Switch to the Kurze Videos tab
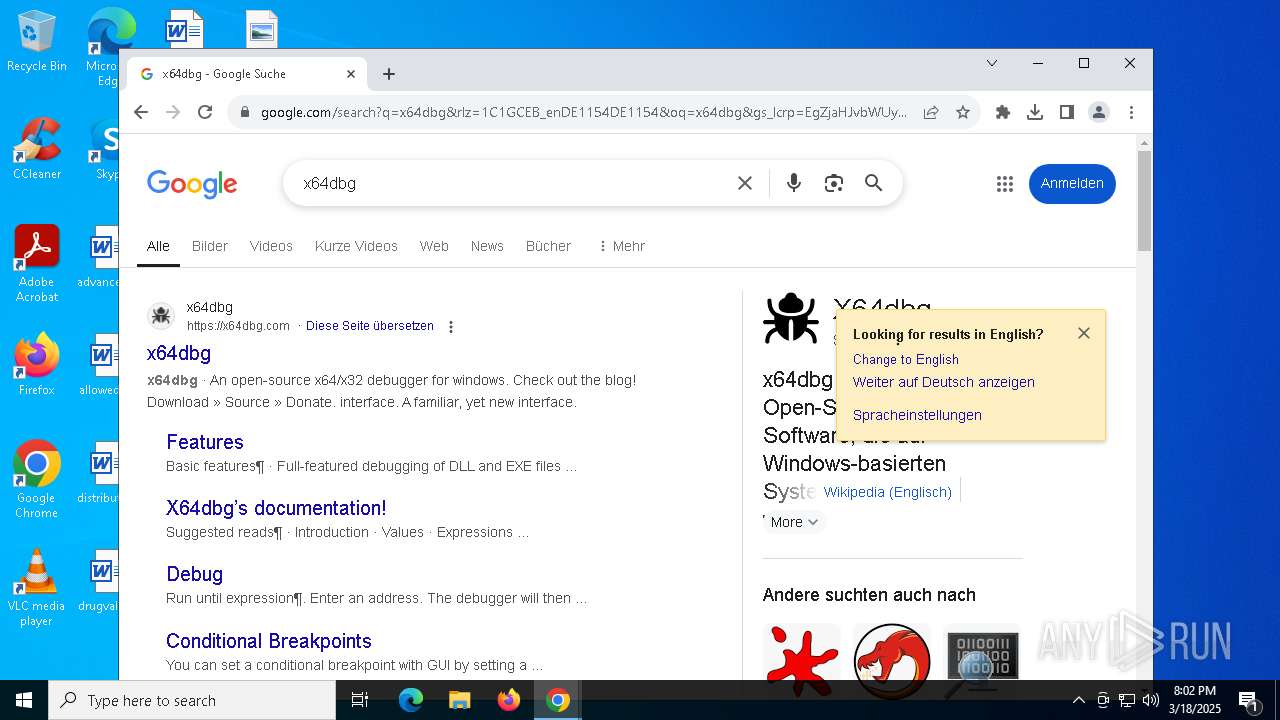The image size is (1280, 720). coord(356,246)
